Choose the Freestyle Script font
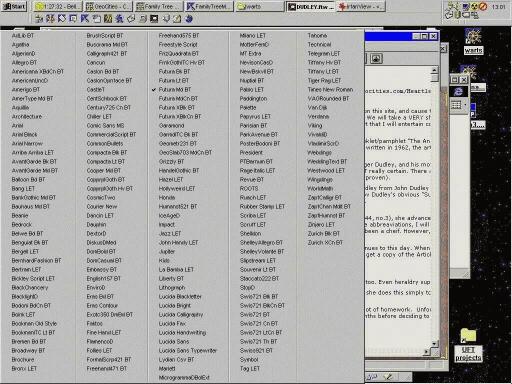Viewport: 512px width, 384px height. 178,44
